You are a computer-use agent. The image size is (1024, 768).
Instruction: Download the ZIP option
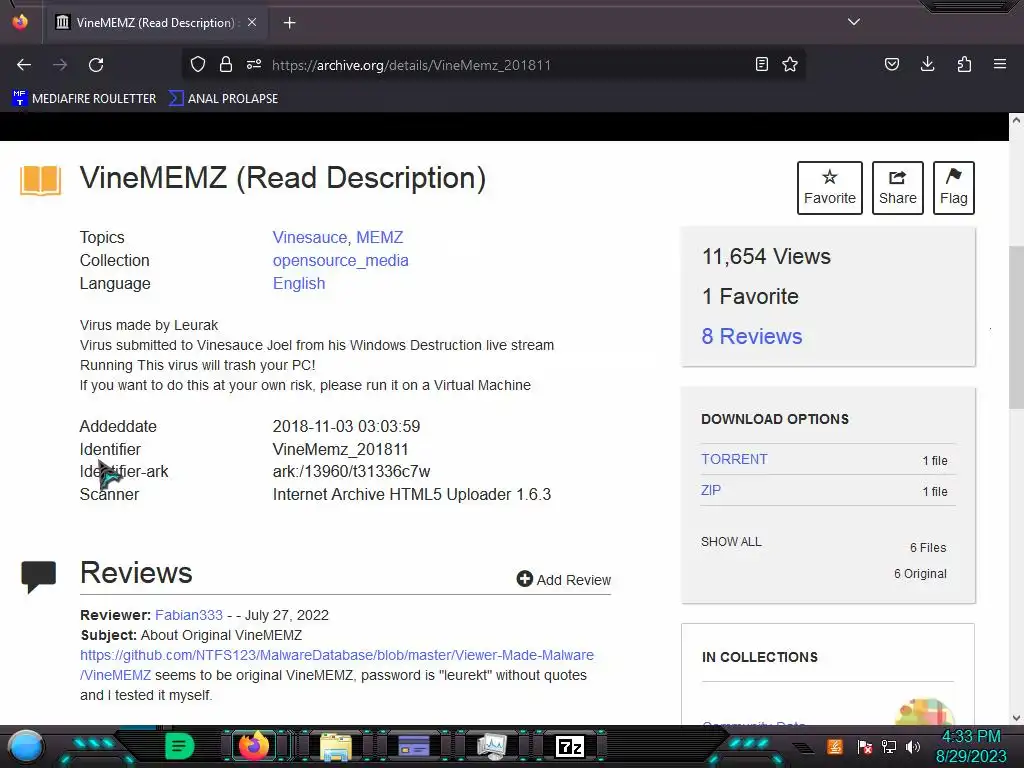711,490
